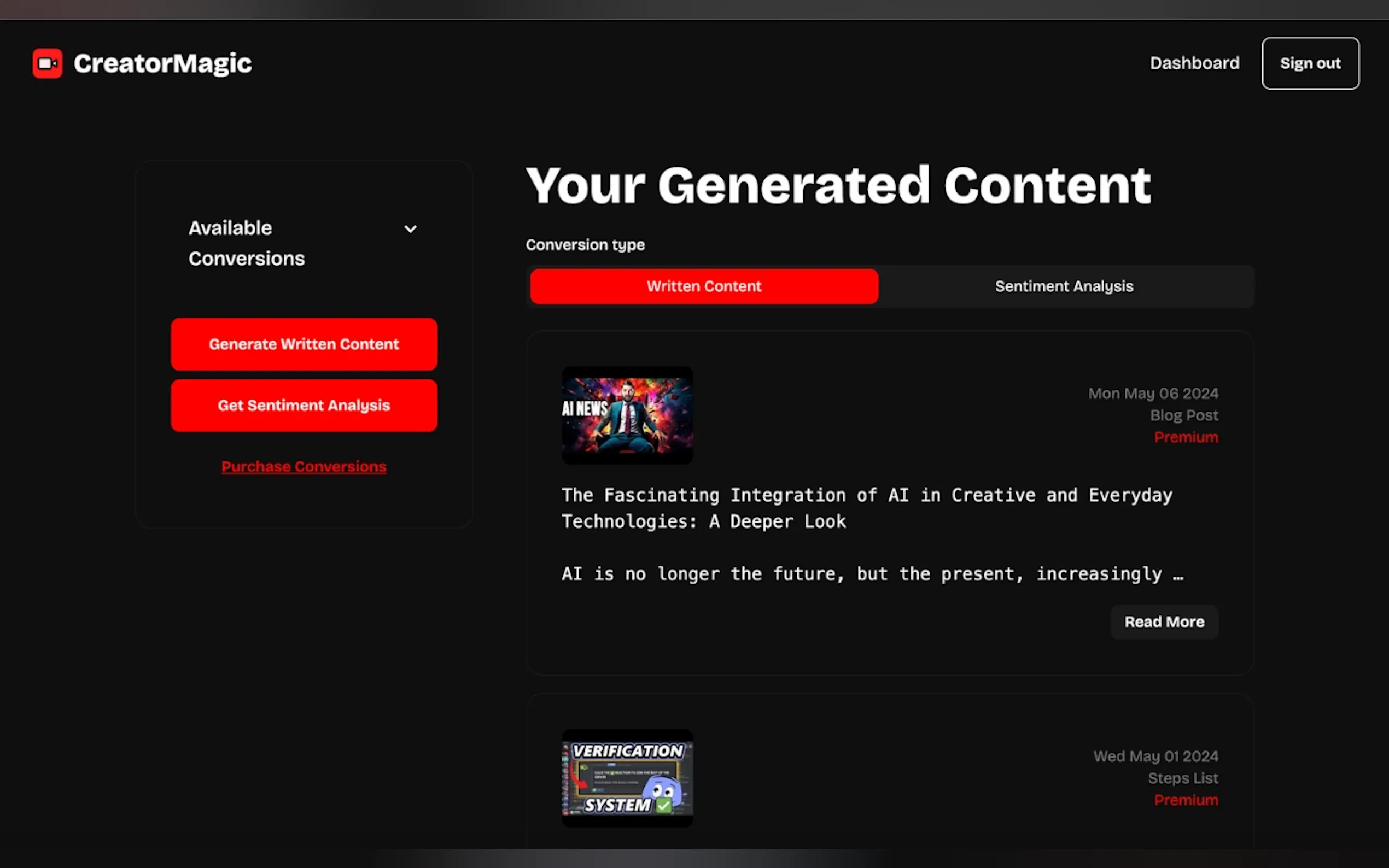Screen dimensions: 1389x868
Task: Click the Fascinating Integration of AI title
Action: coord(866,507)
